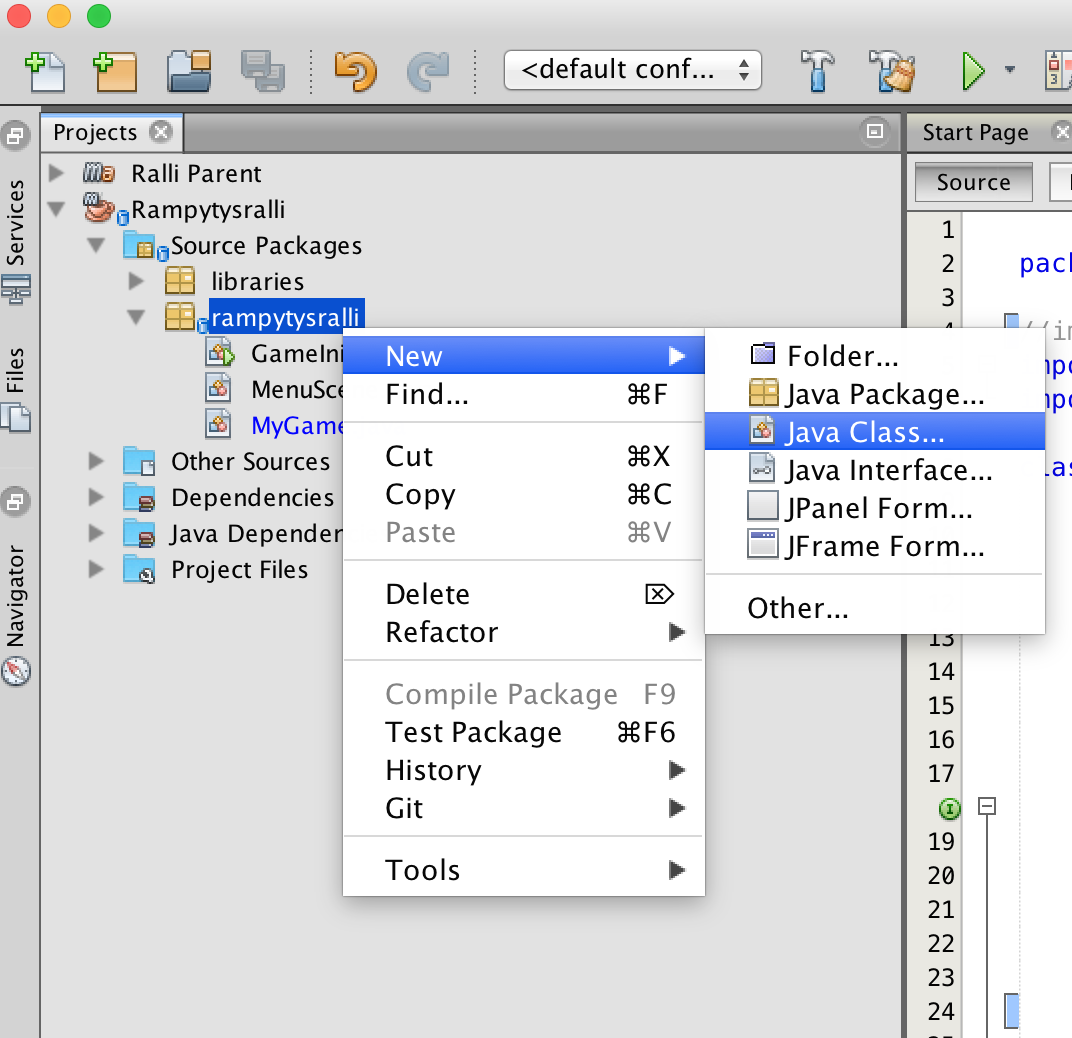Choose Delete from context menu
This screenshot has width=1072, height=1038.
pos(524,594)
